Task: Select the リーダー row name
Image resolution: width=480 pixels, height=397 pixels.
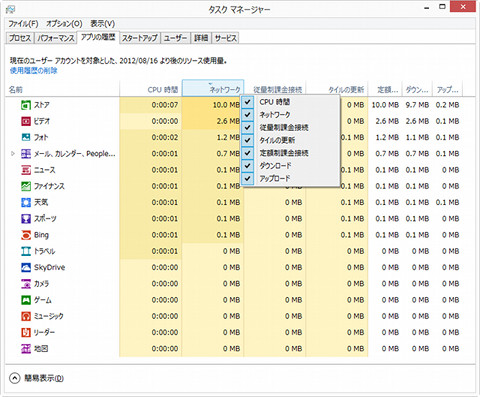Action: click(x=45, y=332)
